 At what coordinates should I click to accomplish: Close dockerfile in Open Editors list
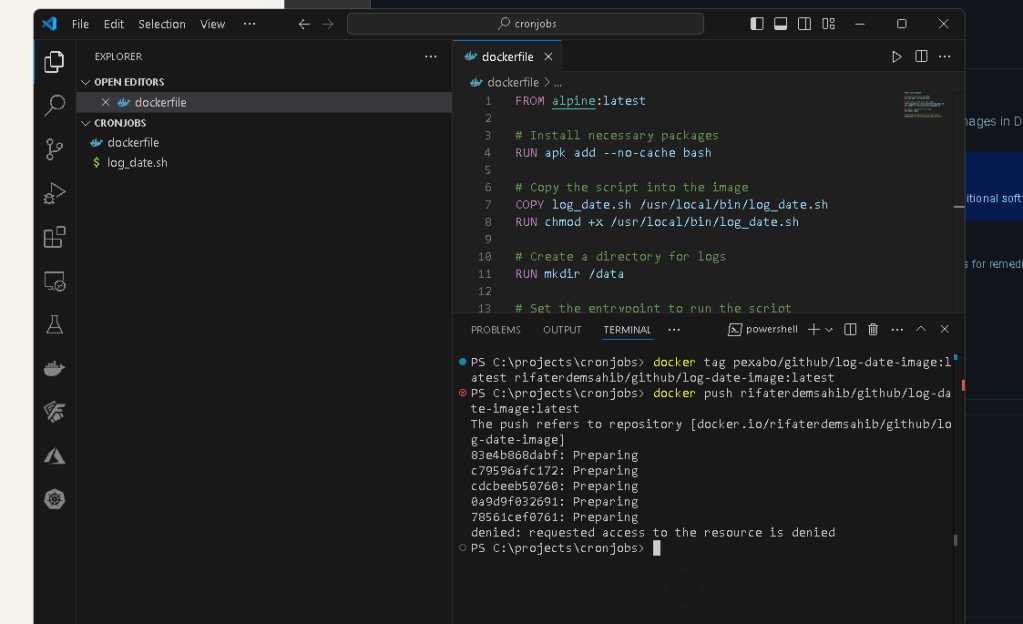tap(106, 102)
